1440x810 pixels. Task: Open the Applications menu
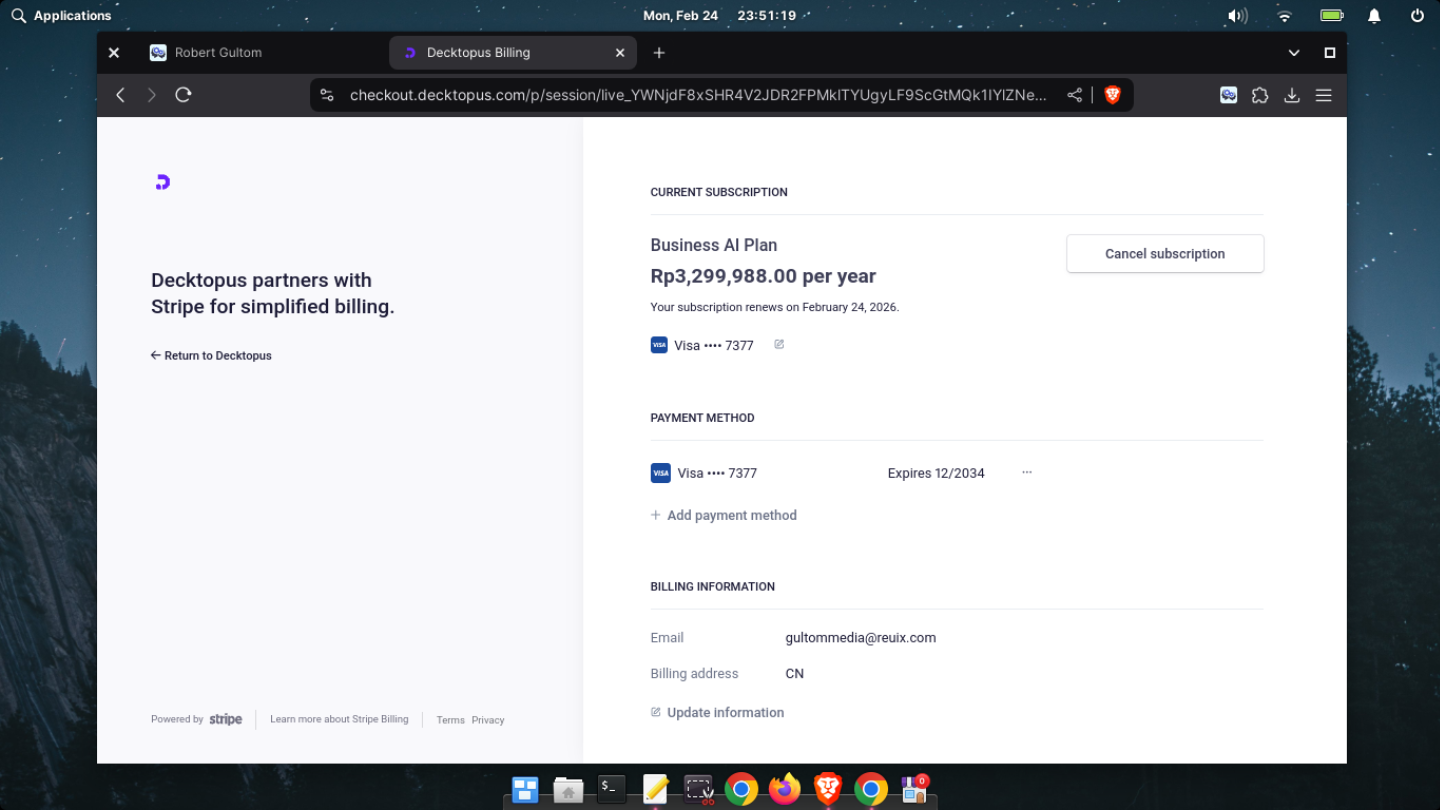coord(62,16)
